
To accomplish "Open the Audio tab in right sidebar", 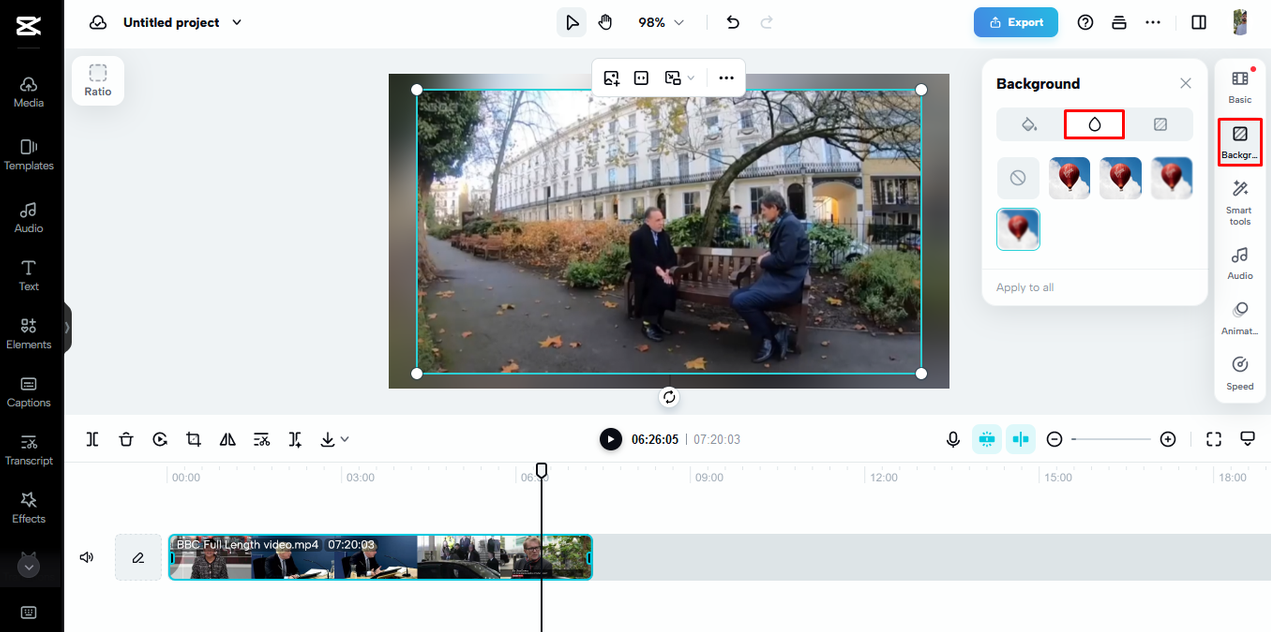I will [1240, 264].
